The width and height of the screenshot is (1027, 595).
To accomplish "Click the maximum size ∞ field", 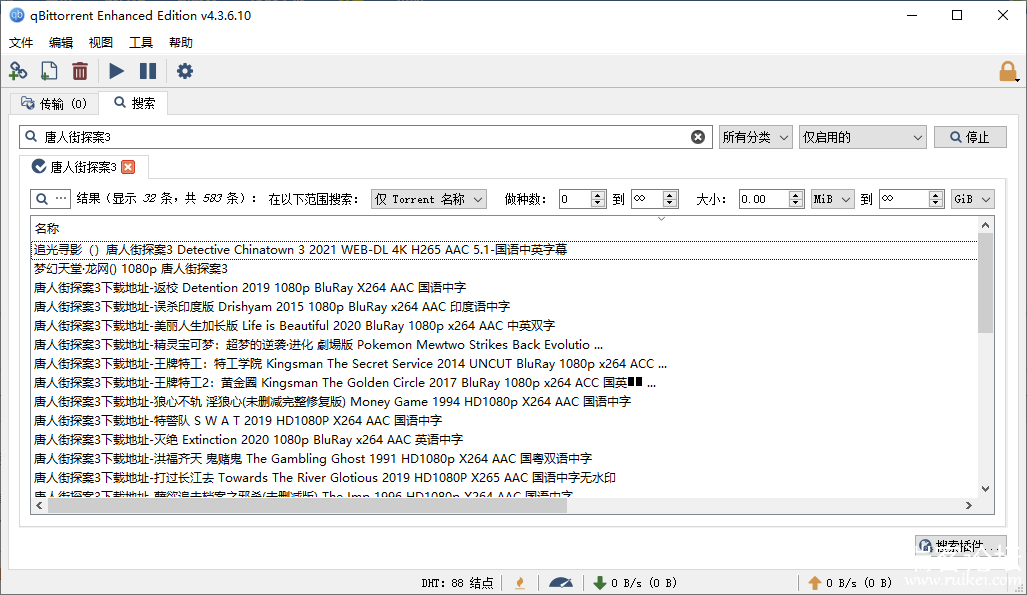I will pyautogui.click(x=904, y=199).
